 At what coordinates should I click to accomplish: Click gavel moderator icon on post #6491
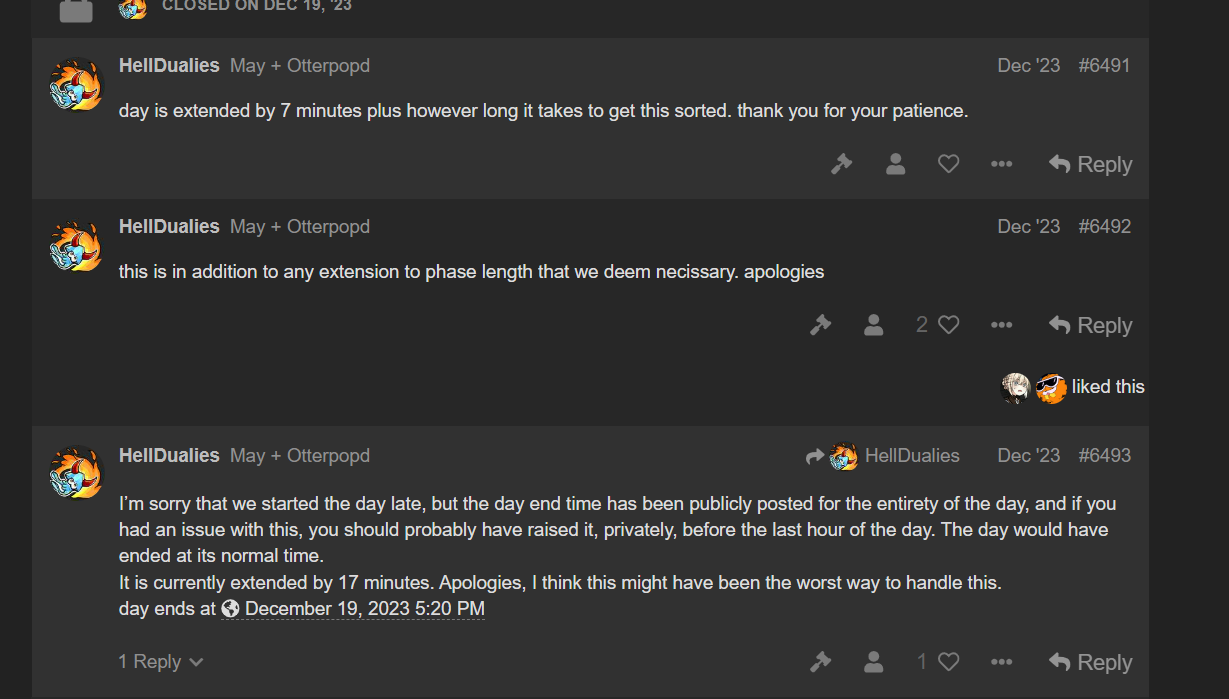coord(842,164)
